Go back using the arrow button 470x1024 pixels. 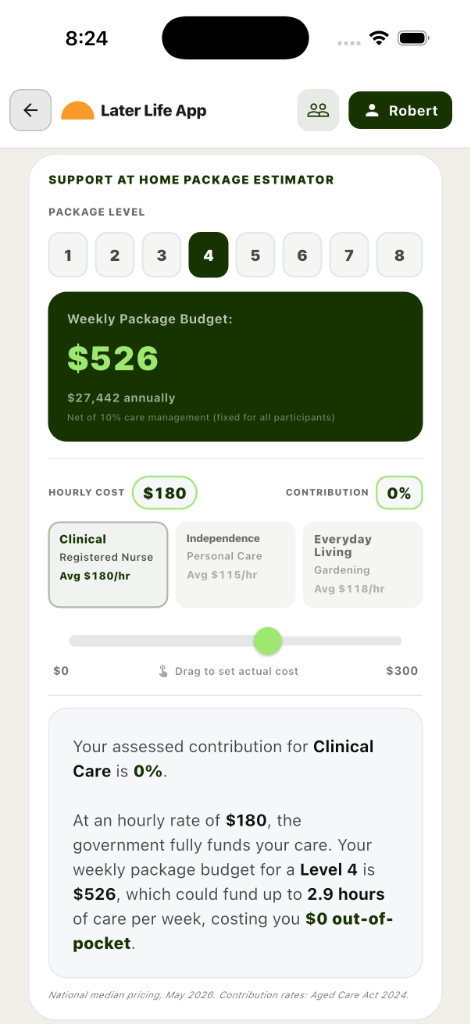(30, 110)
